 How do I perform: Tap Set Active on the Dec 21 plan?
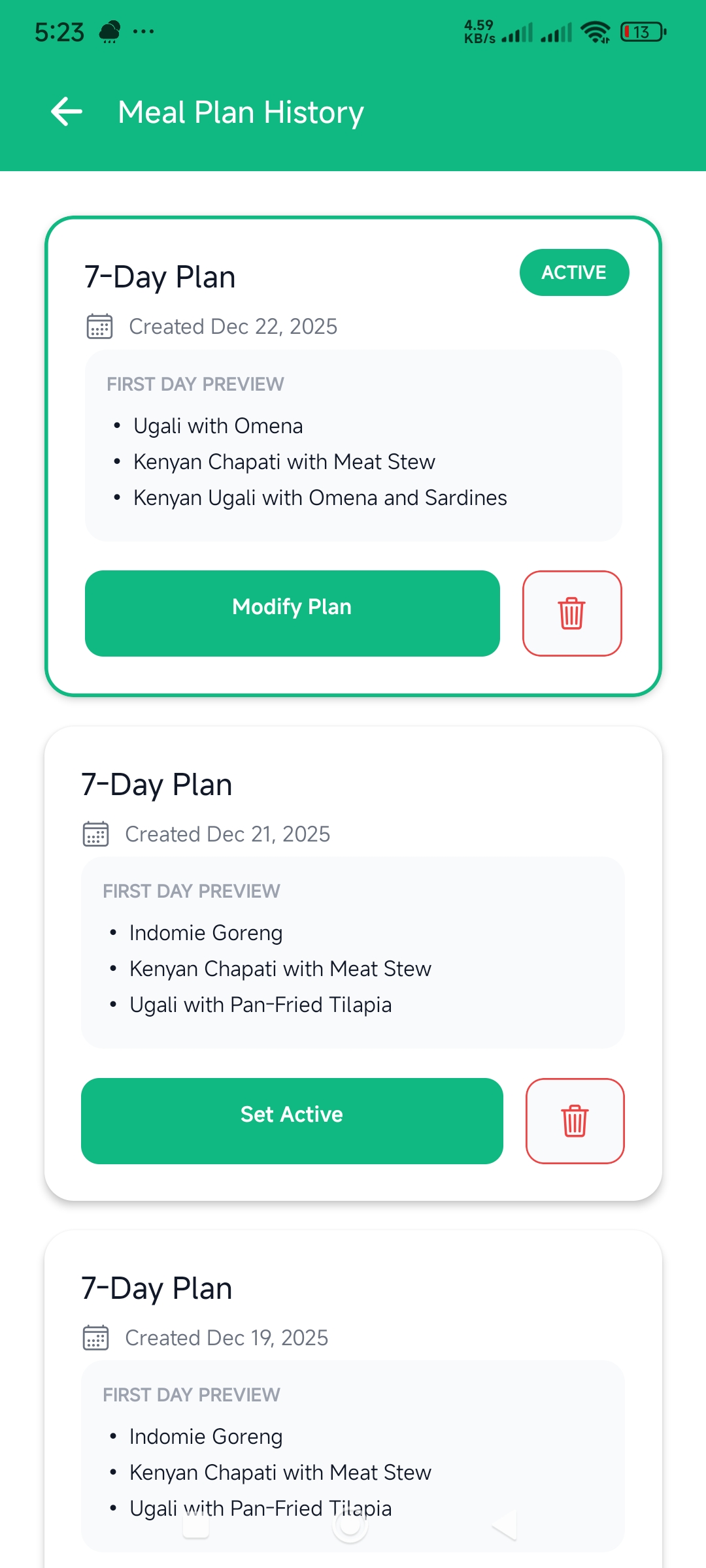(x=292, y=1114)
